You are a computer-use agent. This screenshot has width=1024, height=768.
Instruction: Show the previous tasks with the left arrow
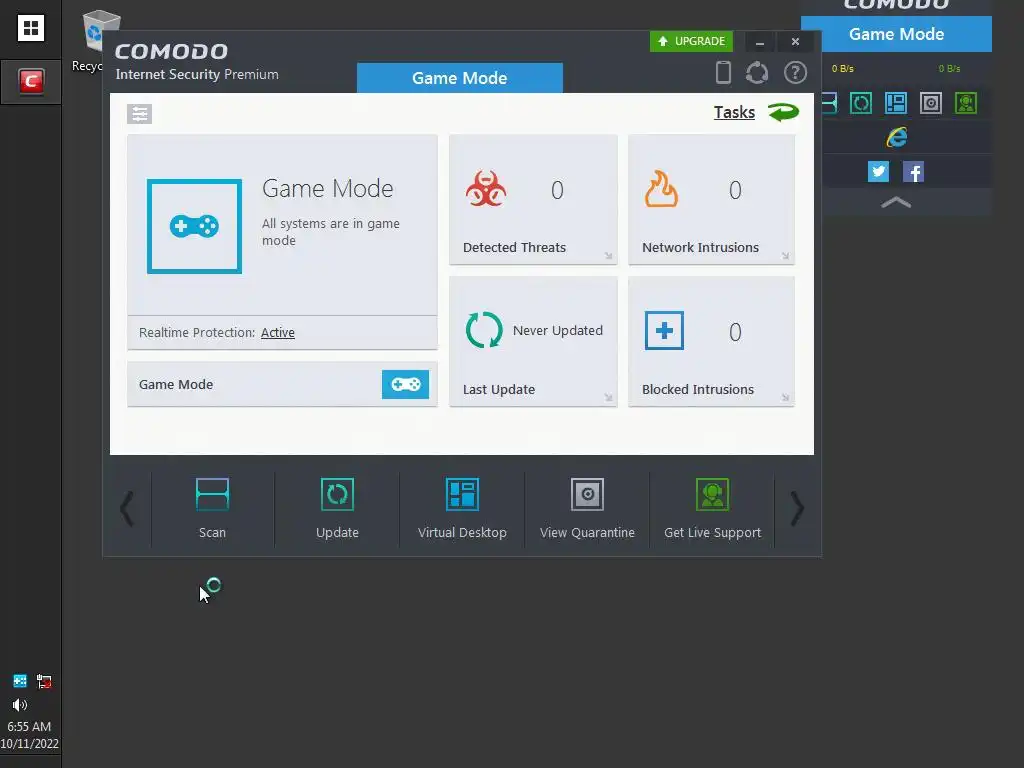point(127,508)
